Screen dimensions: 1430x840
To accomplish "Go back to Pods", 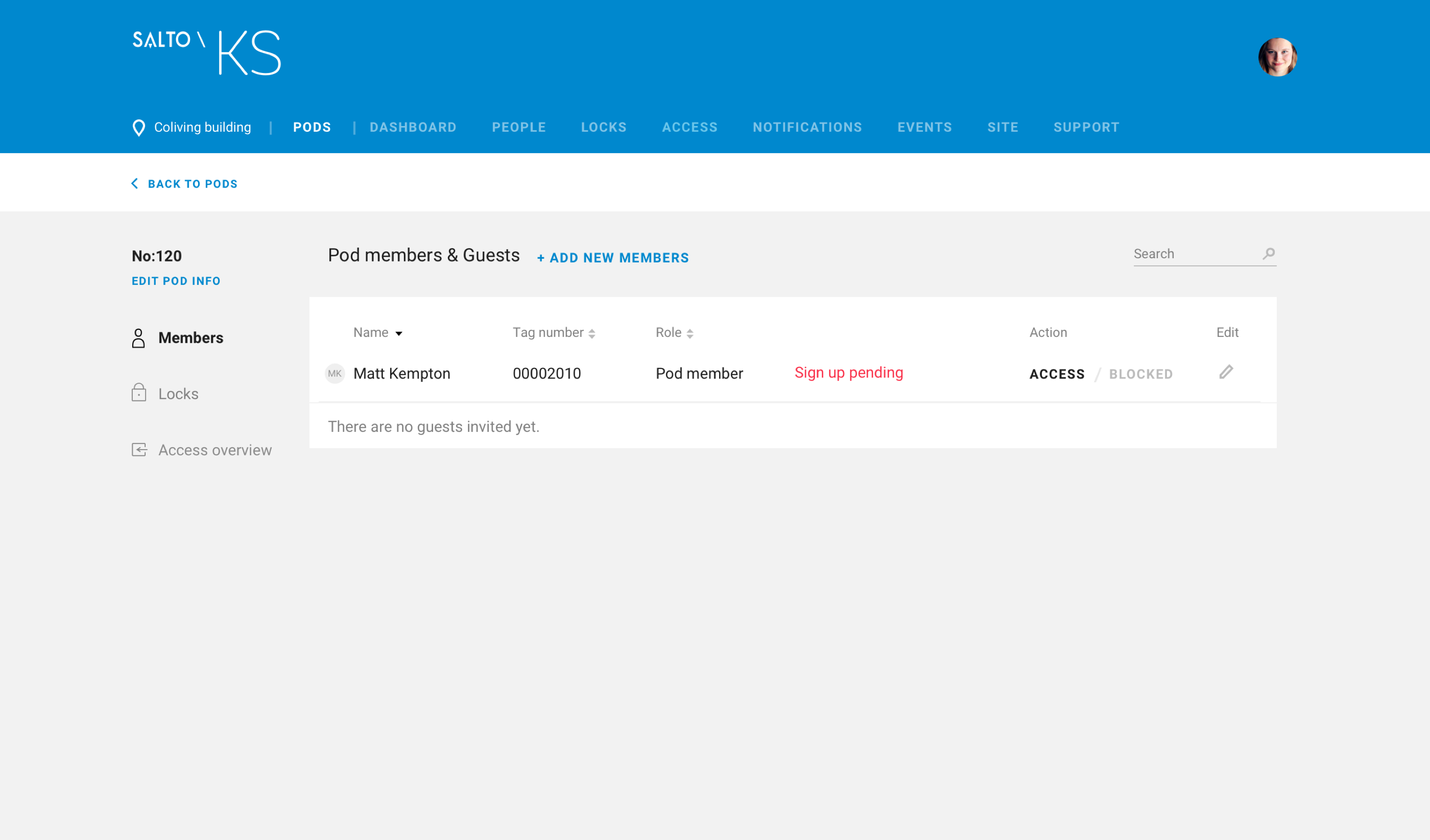I will click(184, 184).
